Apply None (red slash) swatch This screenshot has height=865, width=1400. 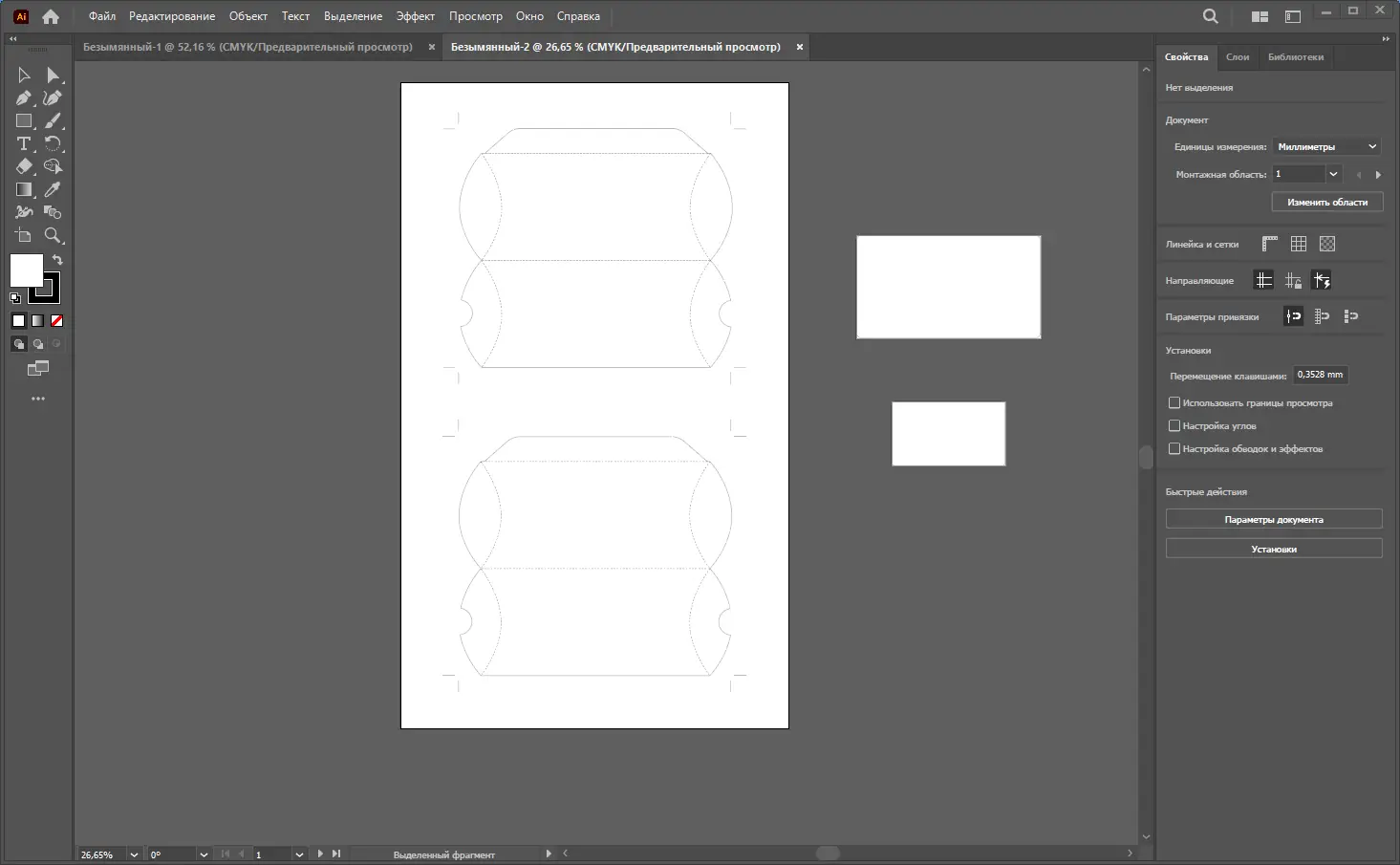click(56, 321)
